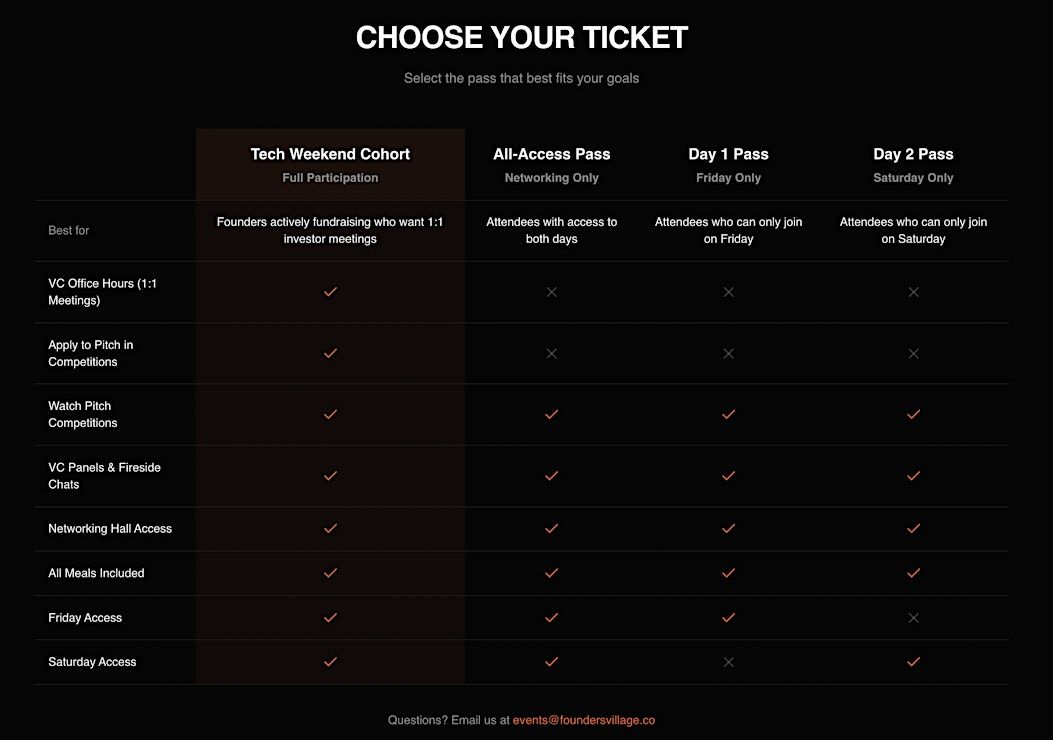Click the Choose Your Ticket heading
Image resolution: width=1053 pixels, height=740 pixels.
pyautogui.click(x=522, y=38)
